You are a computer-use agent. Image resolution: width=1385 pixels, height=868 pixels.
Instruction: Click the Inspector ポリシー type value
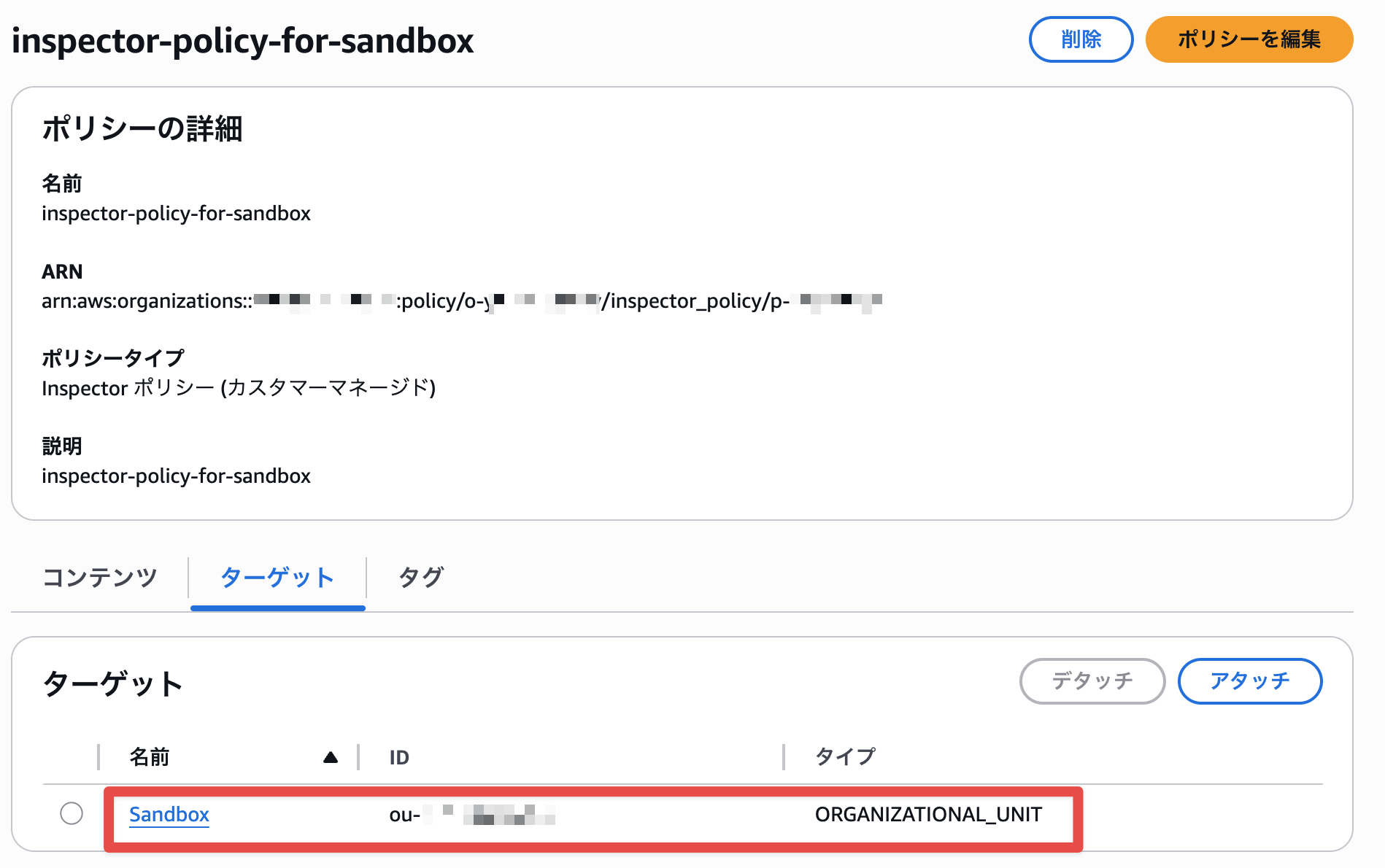point(238,388)
